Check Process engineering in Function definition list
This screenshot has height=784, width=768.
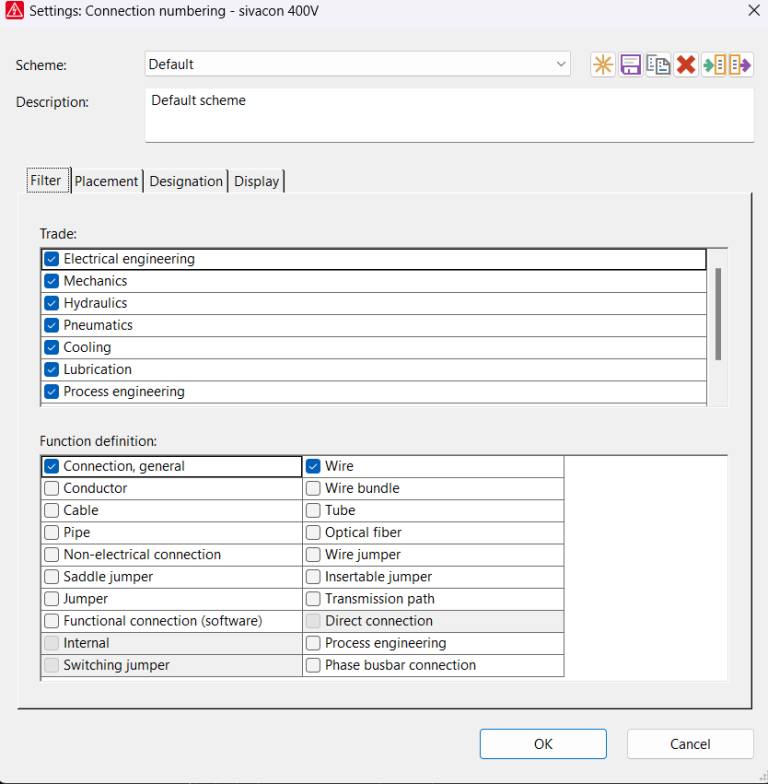click(x=313, y=643)
